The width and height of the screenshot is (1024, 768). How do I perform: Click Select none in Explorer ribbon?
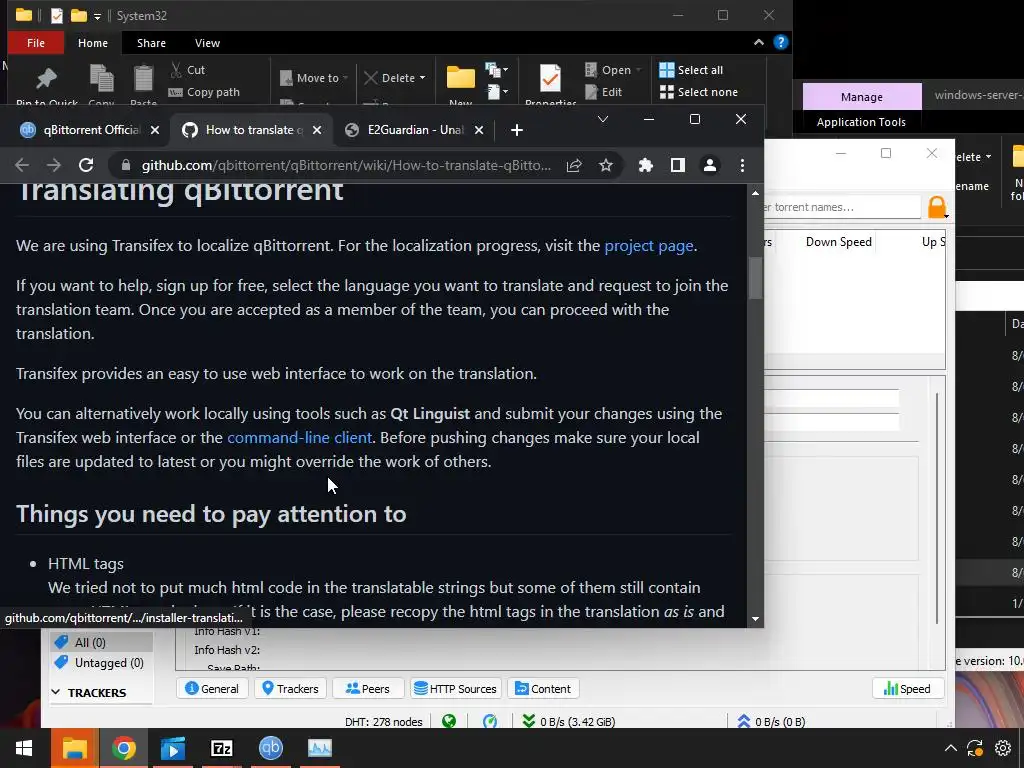point(699,92)
